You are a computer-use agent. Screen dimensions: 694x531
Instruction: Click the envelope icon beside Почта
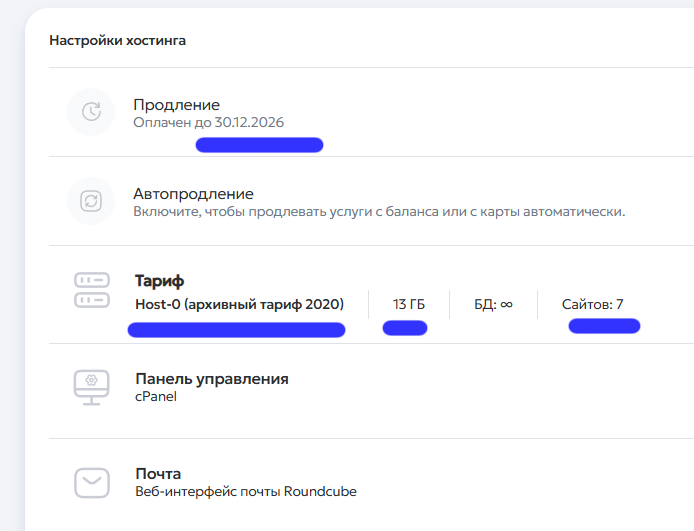point(92,482)
